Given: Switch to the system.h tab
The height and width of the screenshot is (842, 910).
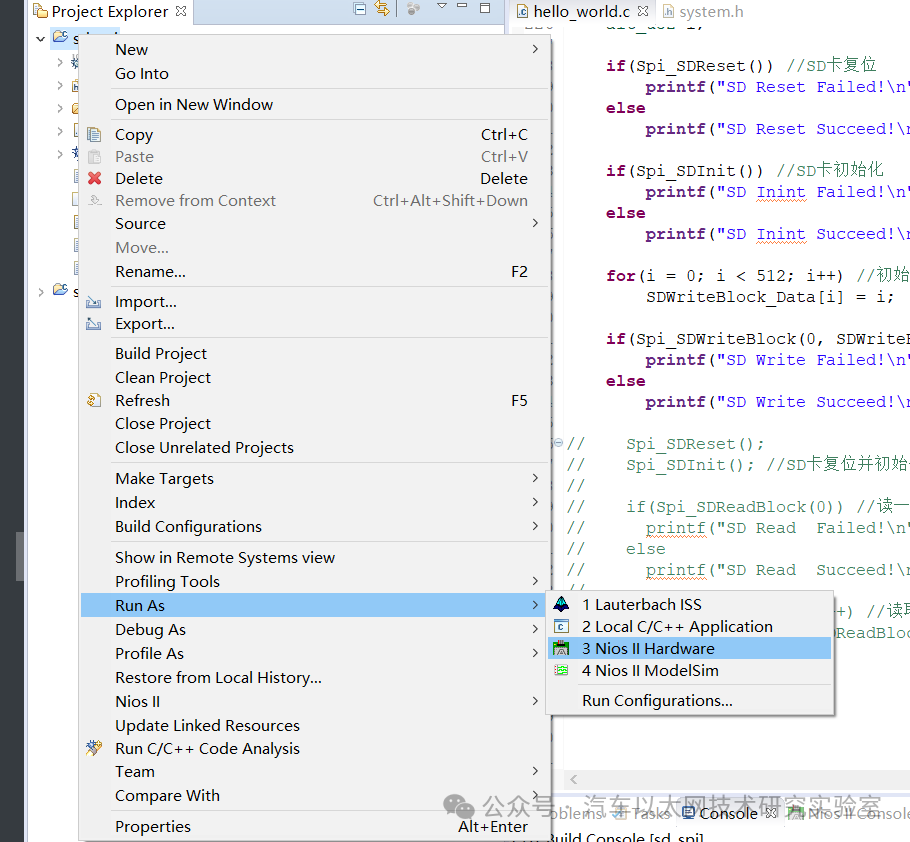Looking at the screenshot, I should click(x=703, y=12).
